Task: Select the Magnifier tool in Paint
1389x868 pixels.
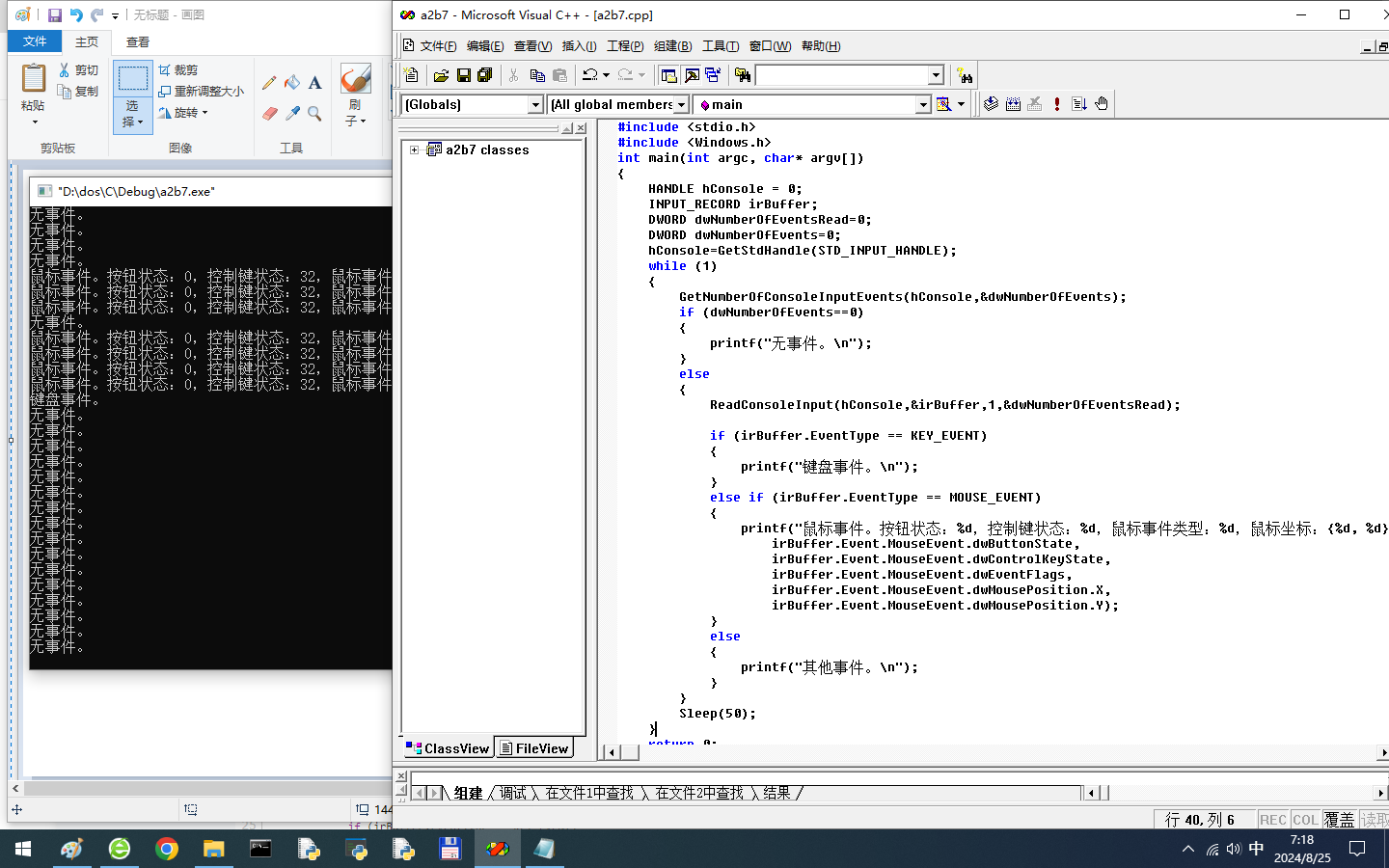Action: coord(314,114)
